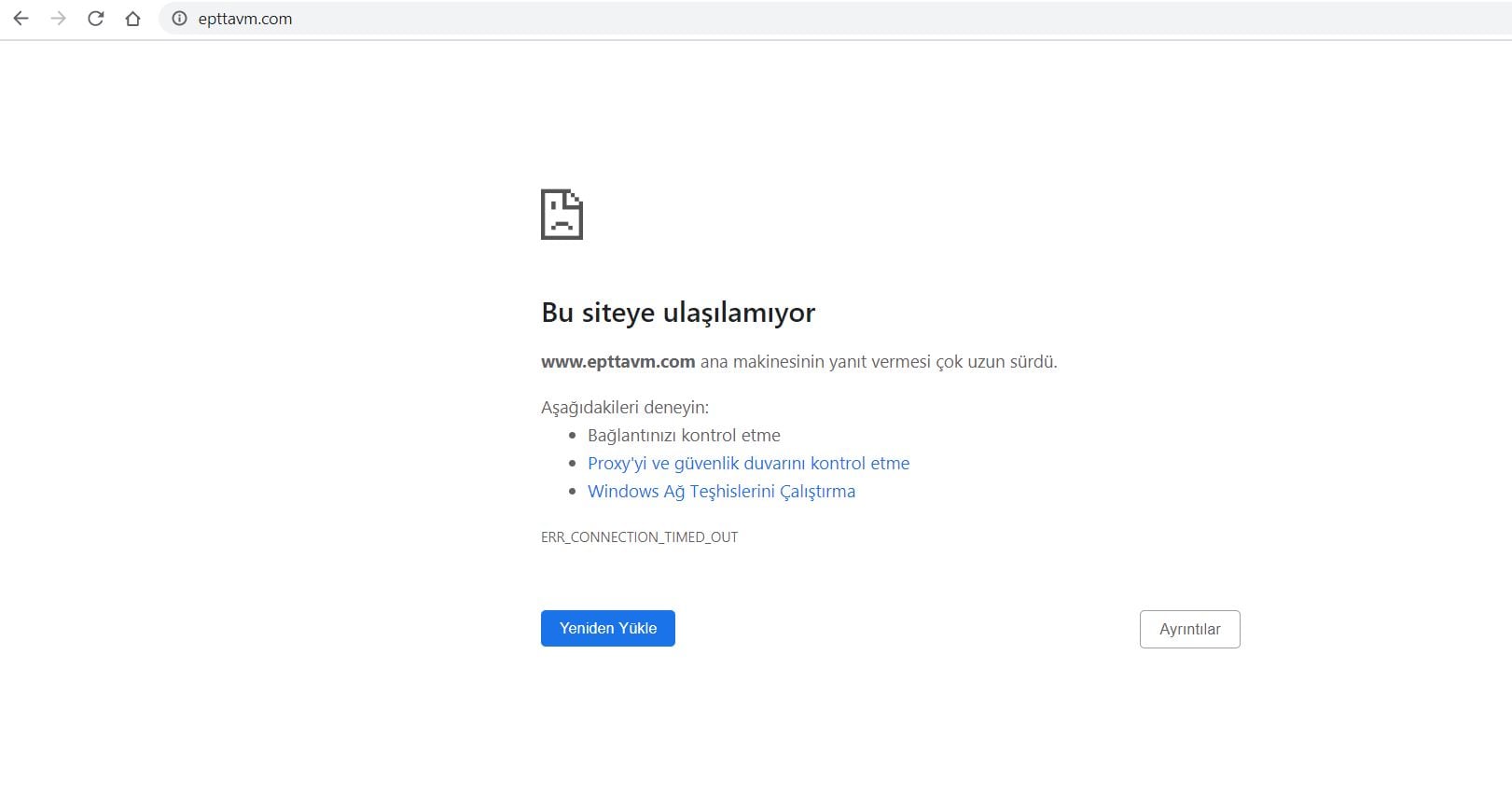Go back using the browser back arrow
Image resolution: width=1512 pixels, height=794 pixels.
(x=21, y=19)
